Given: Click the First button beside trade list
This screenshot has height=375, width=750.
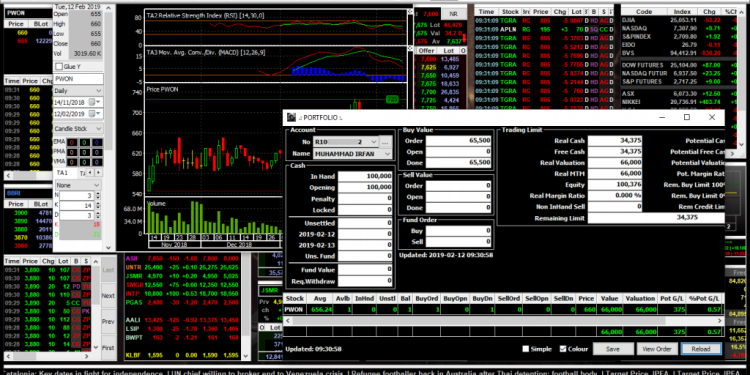Looking at the screenshot, I should point(108,347).
